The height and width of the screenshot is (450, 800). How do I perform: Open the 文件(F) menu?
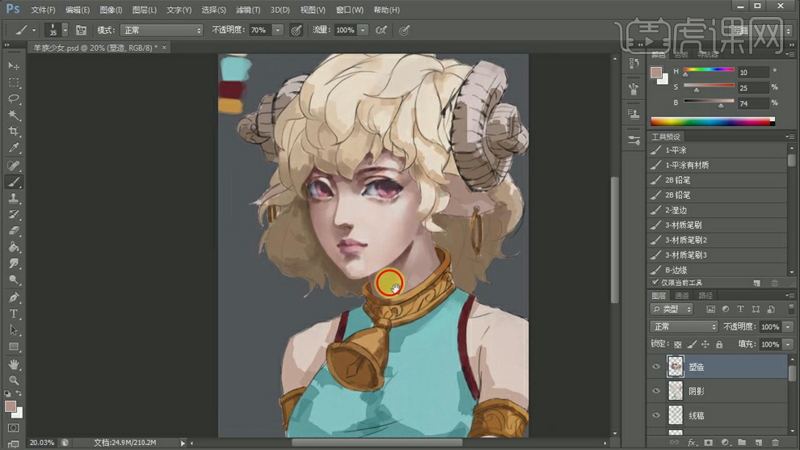coord(43,10)
